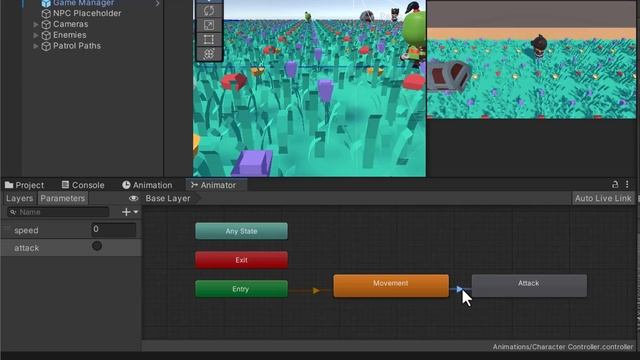Open the Layers tab in Animator
Image resolution: width=640 pixels, height=360 pixels.
pos(20,198)
